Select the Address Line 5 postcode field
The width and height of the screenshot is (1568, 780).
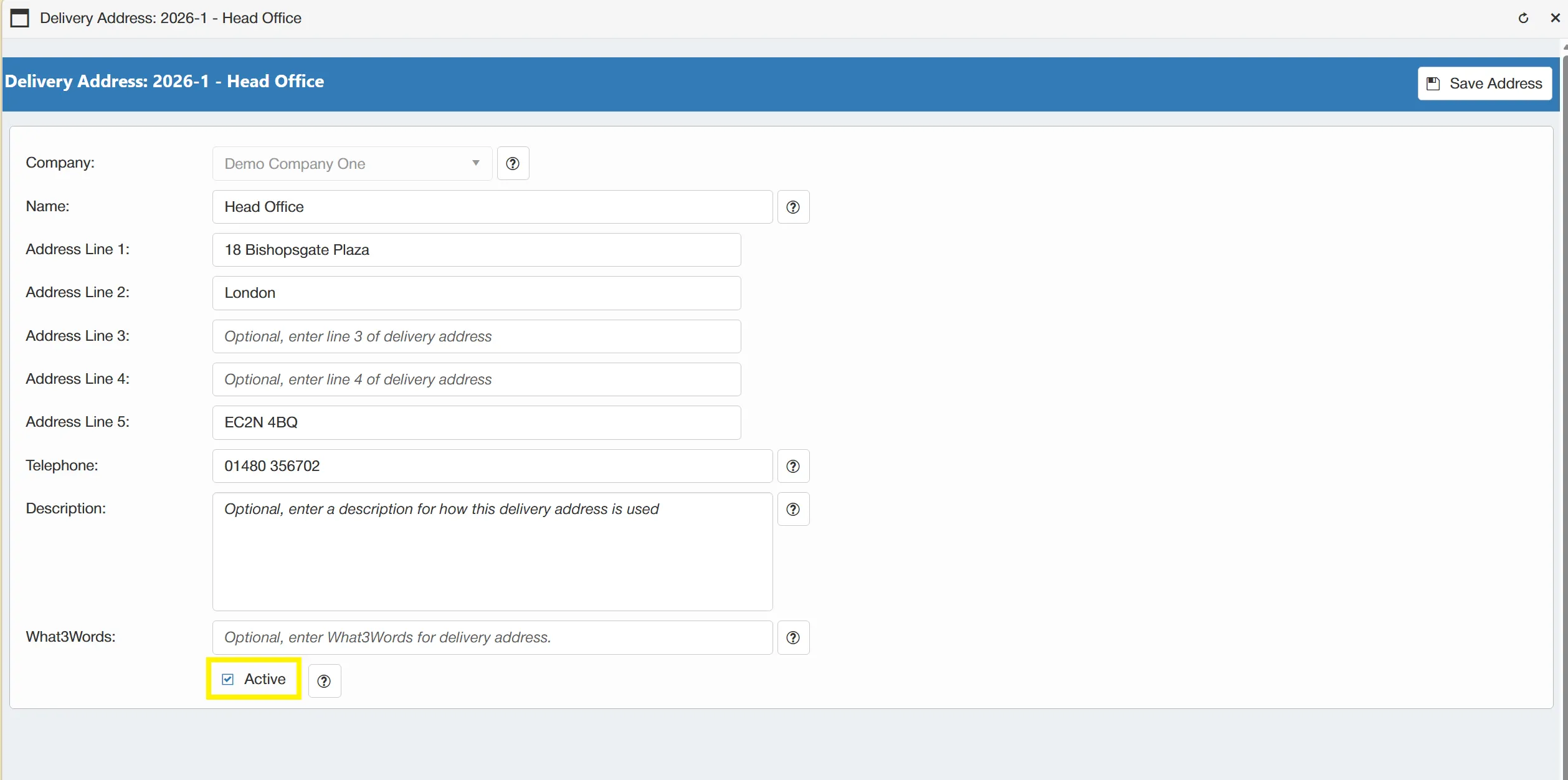pyautogui.click(x=477, y=422)
